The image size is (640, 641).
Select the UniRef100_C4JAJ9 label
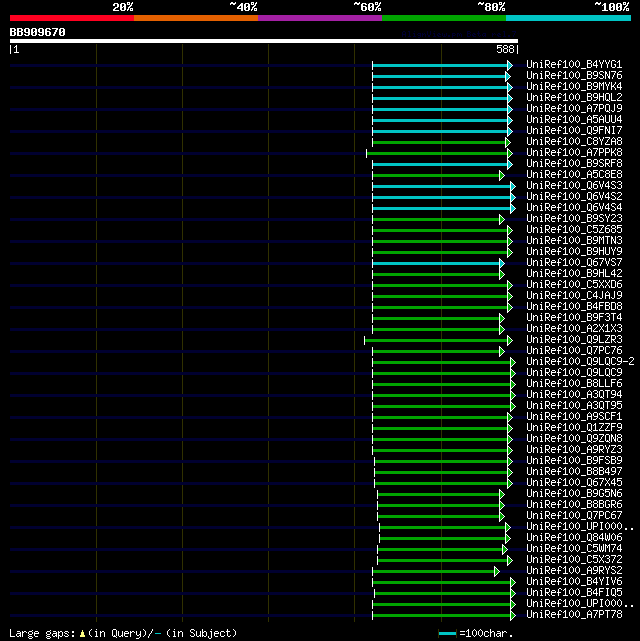coord(574,296)
